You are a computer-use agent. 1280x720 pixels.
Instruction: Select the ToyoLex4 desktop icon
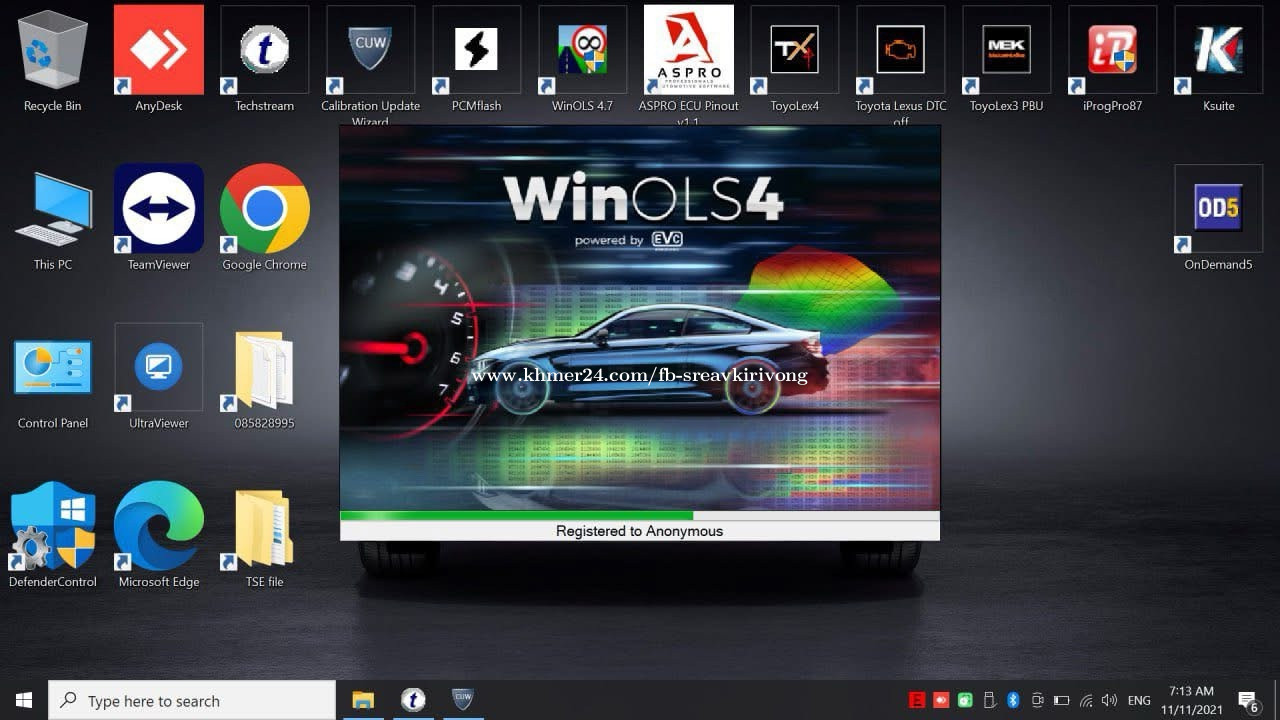[x=795, y=61]
